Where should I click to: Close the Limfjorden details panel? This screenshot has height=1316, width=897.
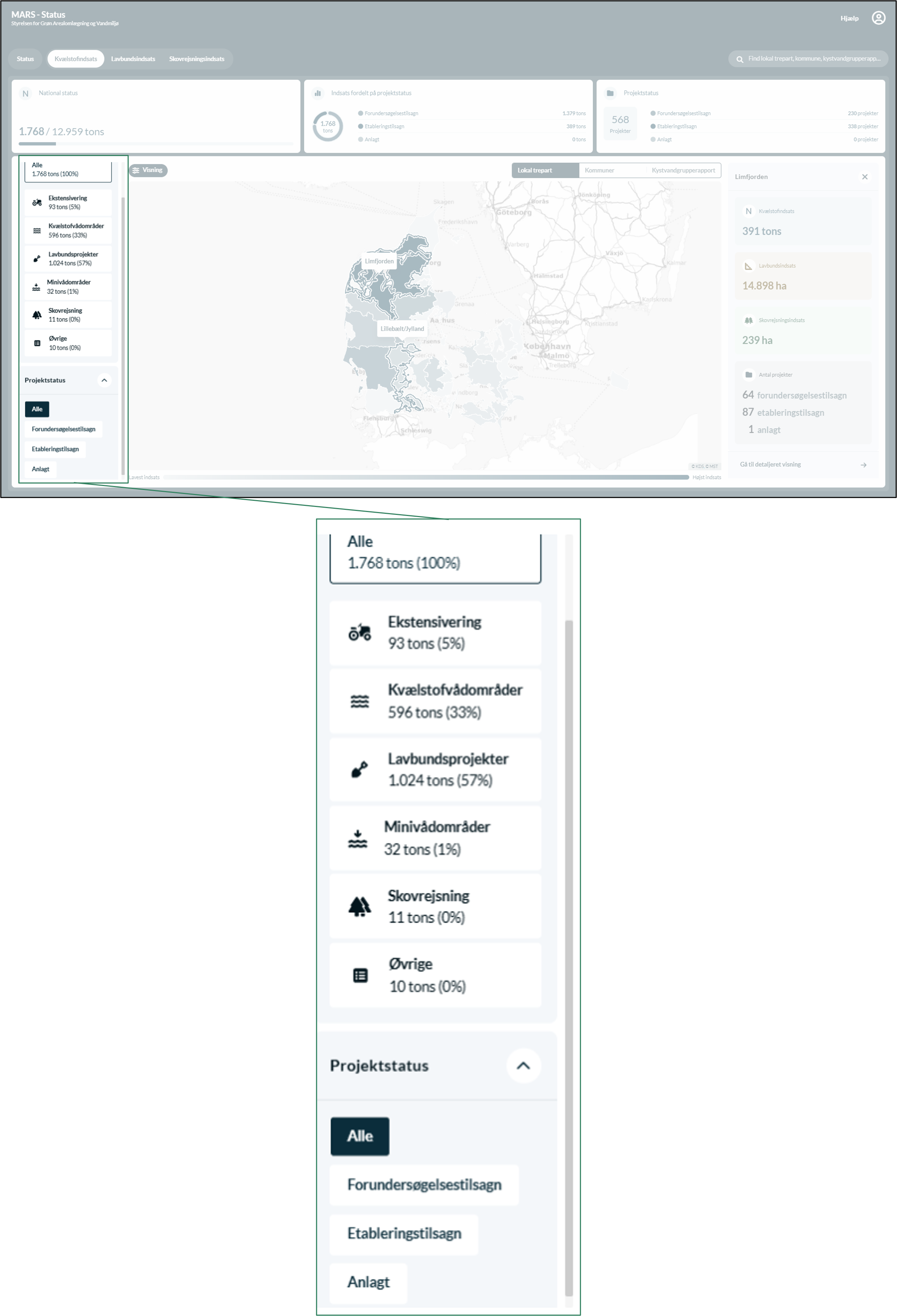point(865,177)
